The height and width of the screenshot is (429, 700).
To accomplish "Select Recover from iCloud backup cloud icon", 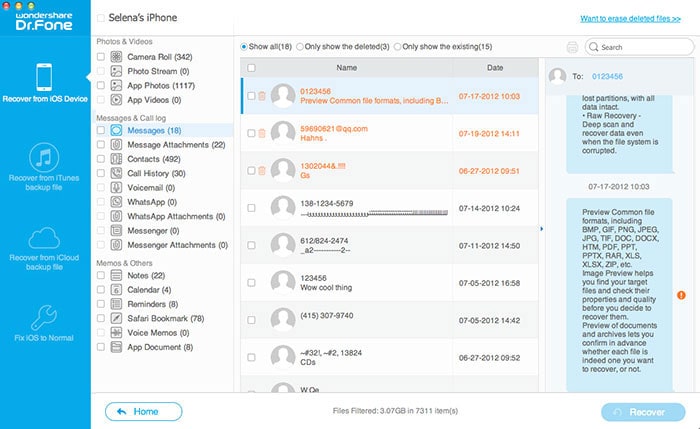I will tap(44, 238).
